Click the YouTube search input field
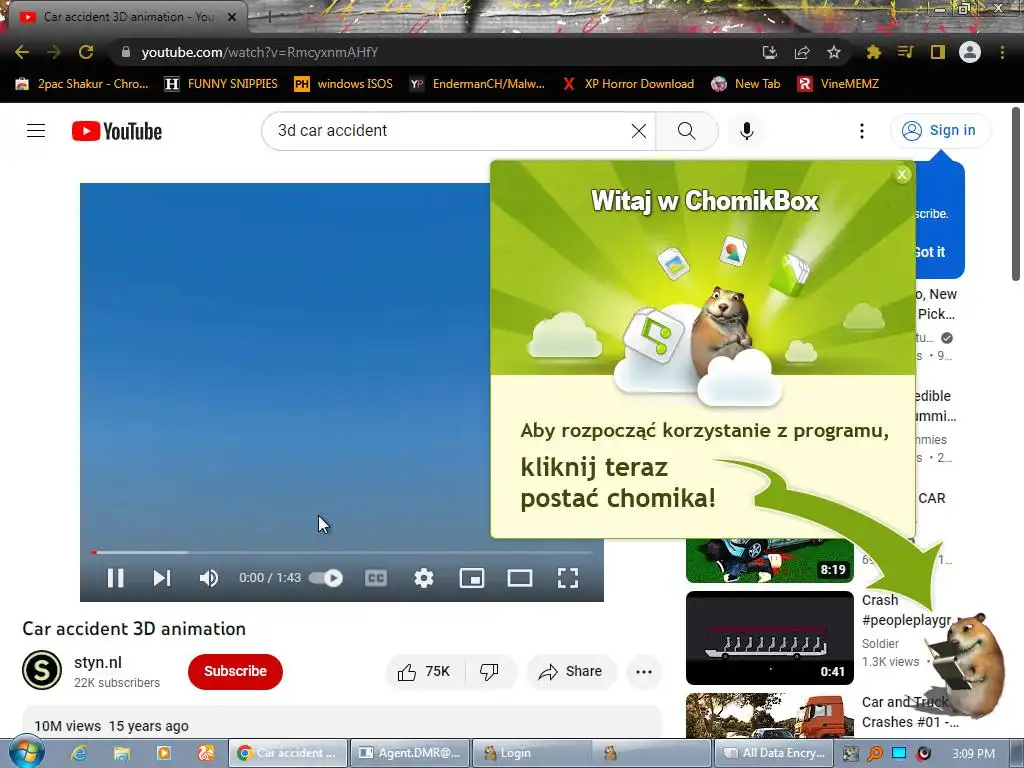This screenshot has height=768, width=1024. pos(451,131)
